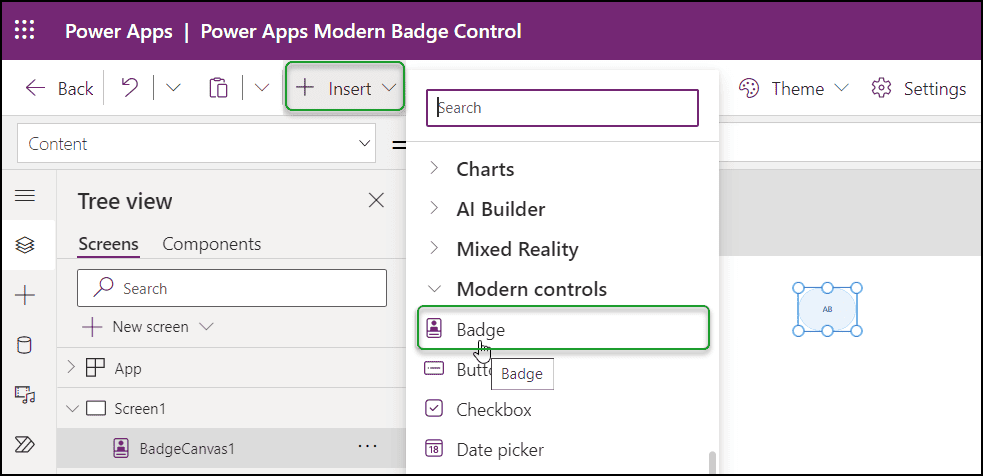Click the Badge control icon
983x476 pixels.
[x=434, y=328]
